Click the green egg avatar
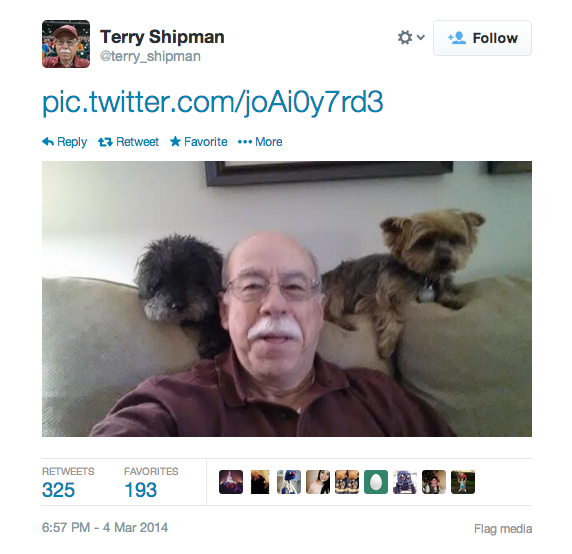Image resolution: width=572 pixels, height=554 pixels. [376, 482]
